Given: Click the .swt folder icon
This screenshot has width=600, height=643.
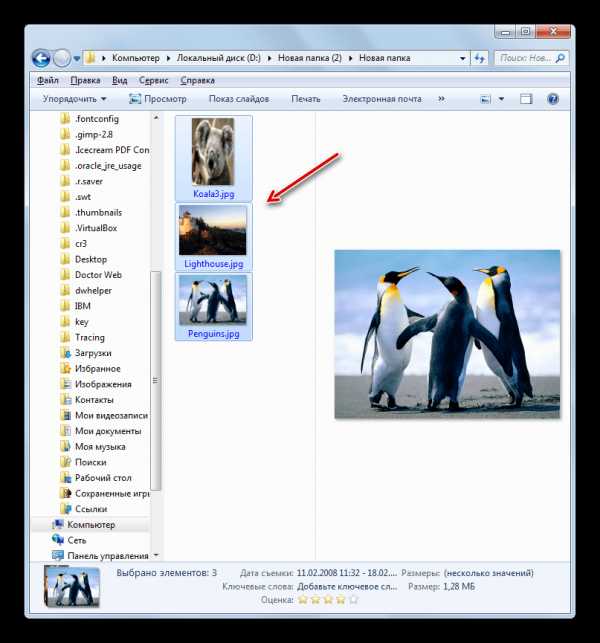Looking at the screenshot, I should [x=65, y=197].
